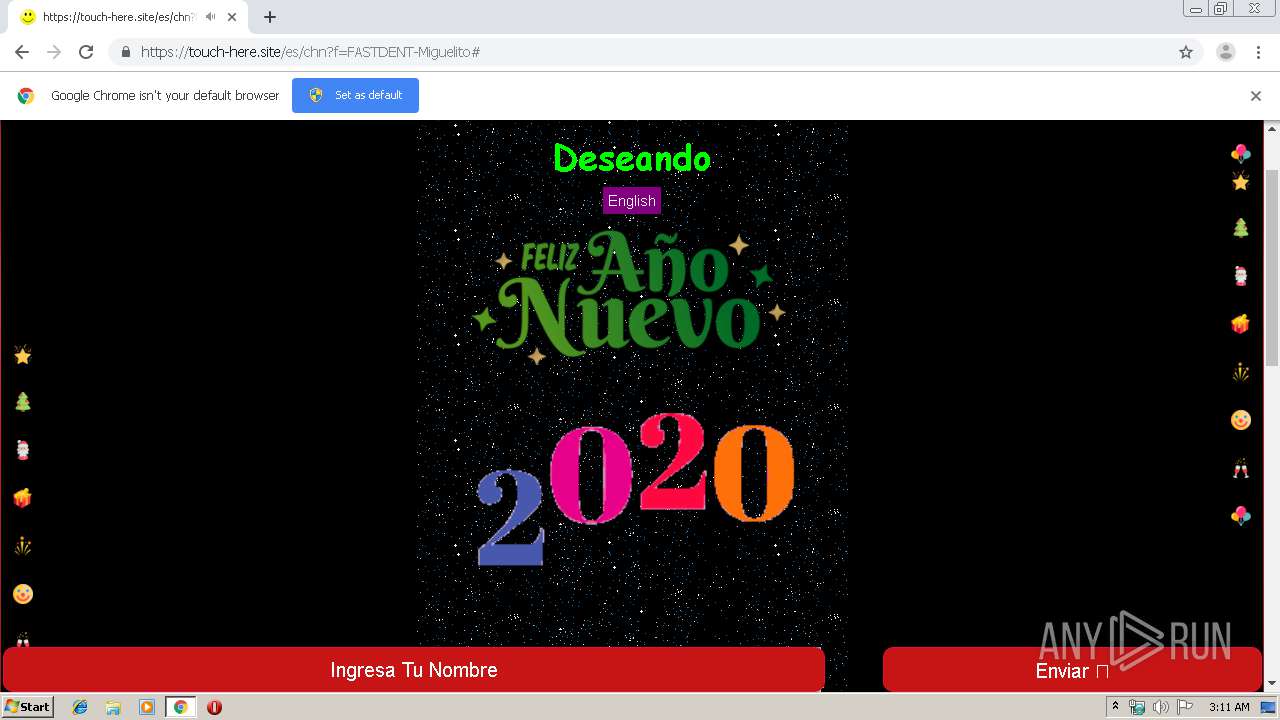The height and width of the screenshot is (720, 1280).
Task: Click the Enviar send button
Action: click(1072, 670)
